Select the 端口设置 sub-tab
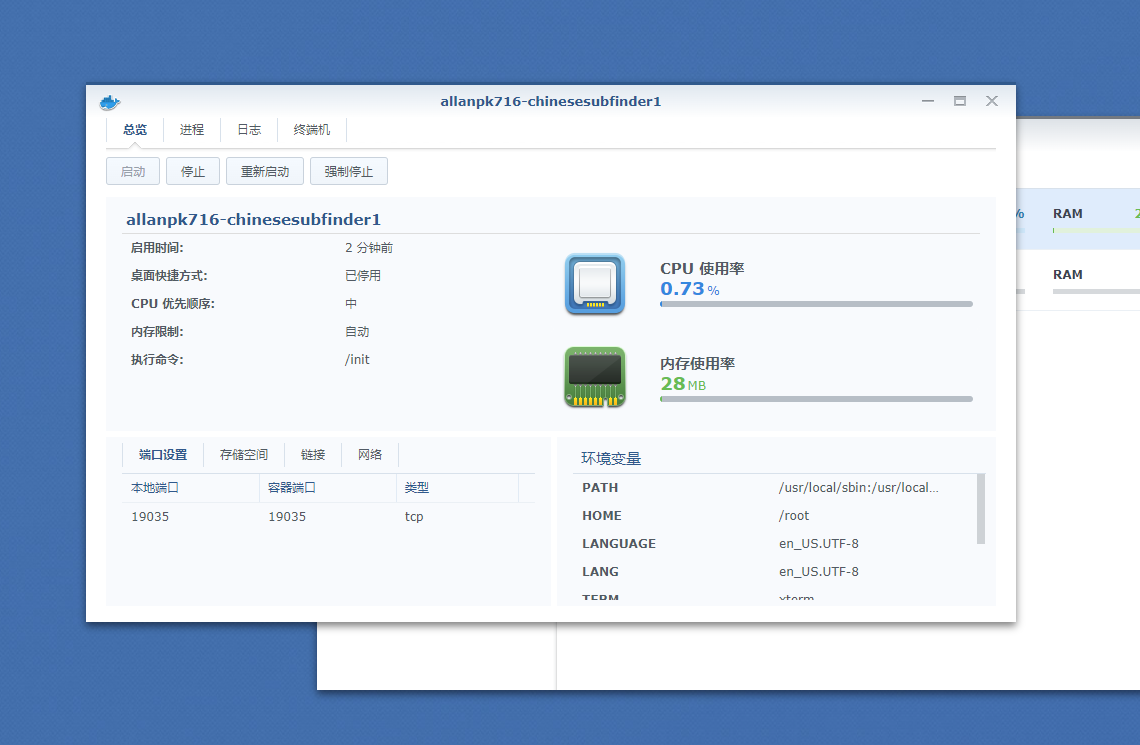Image resolution: width=1140 pixels, height=745 pixels. [x=161, y=454]
